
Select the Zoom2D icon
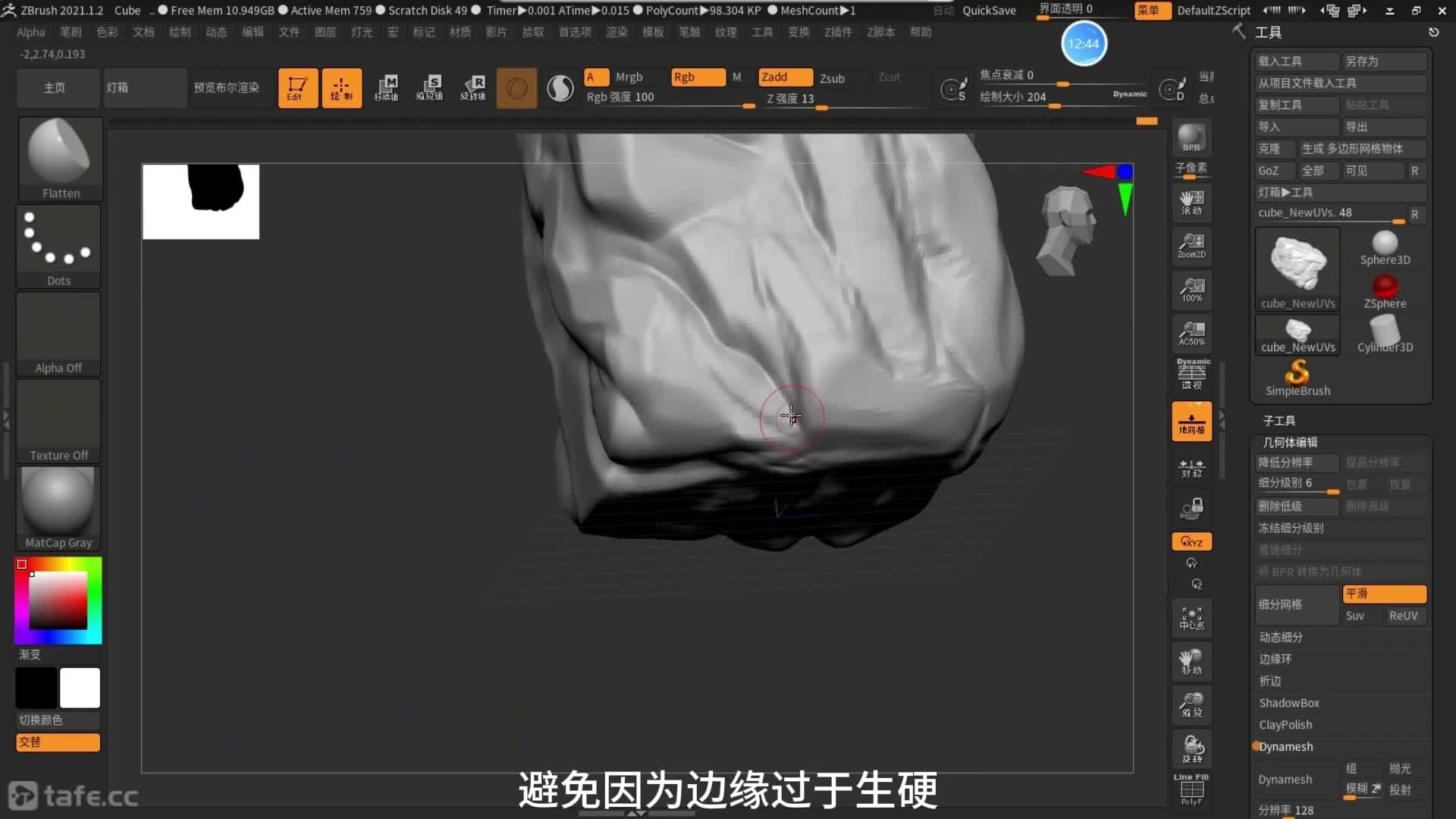tap(1191, 246)
